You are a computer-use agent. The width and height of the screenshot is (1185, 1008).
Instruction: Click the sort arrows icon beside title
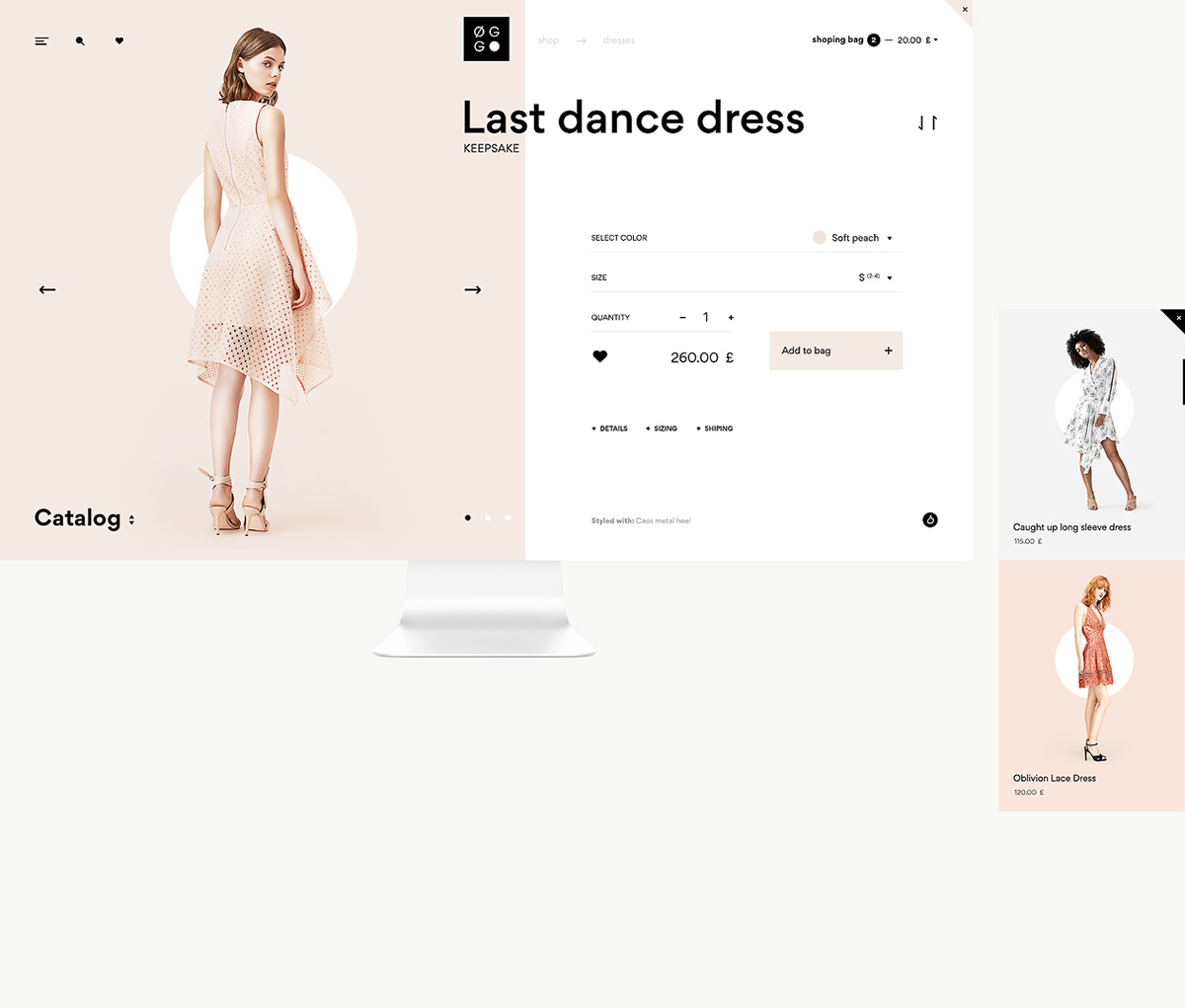(926, 122)
